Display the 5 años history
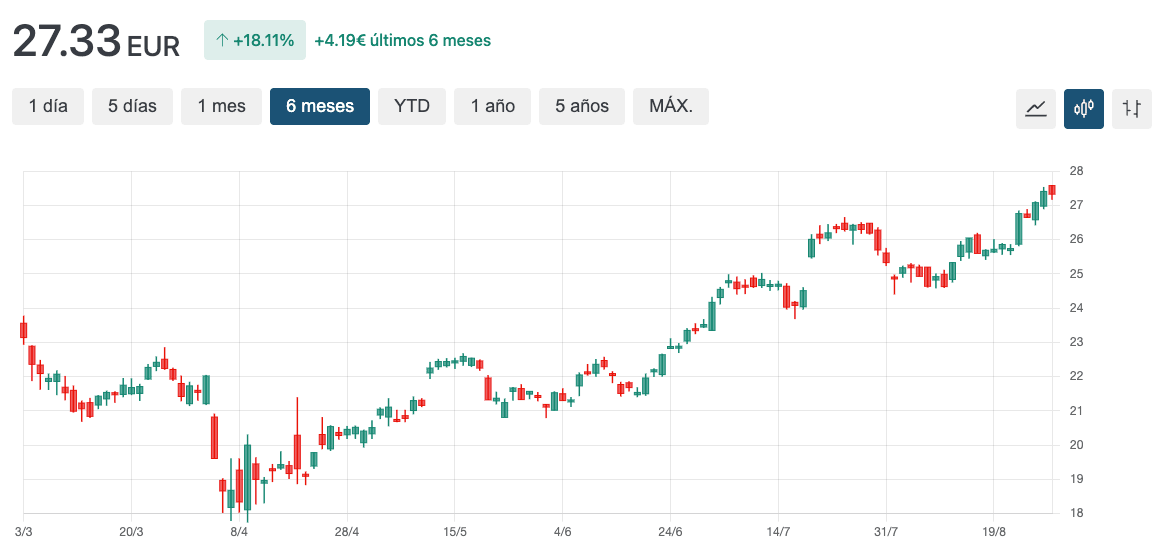 point(582,106)
